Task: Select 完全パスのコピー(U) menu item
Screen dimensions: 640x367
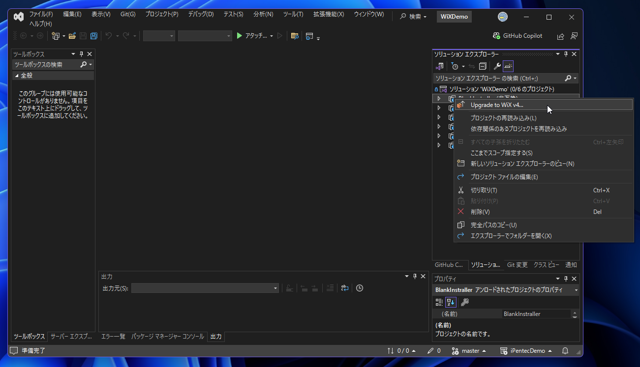Action: 544,225
